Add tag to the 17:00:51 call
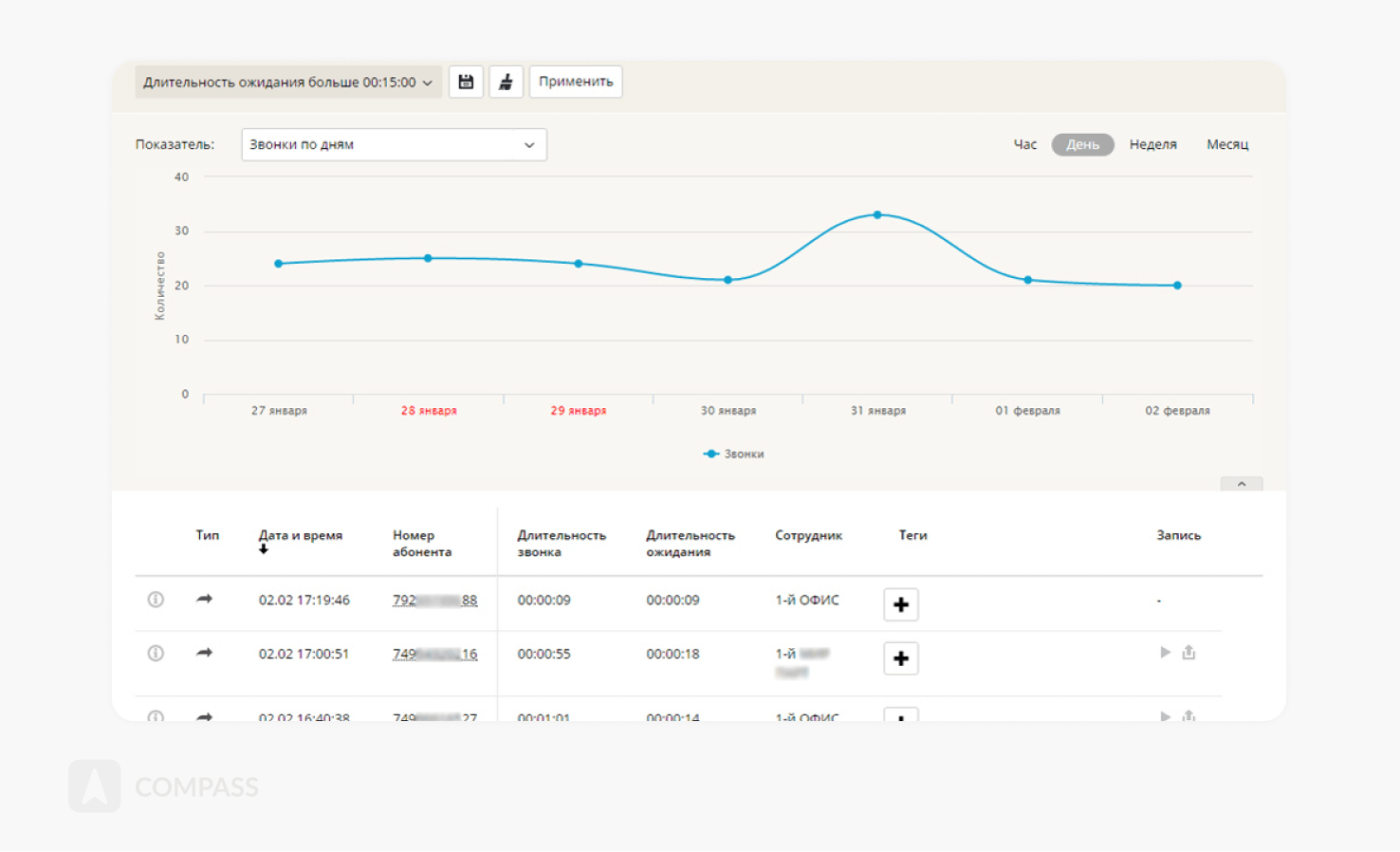Image resolution: width=1400 pixels, height=852 pixels. tap(900, 658)
